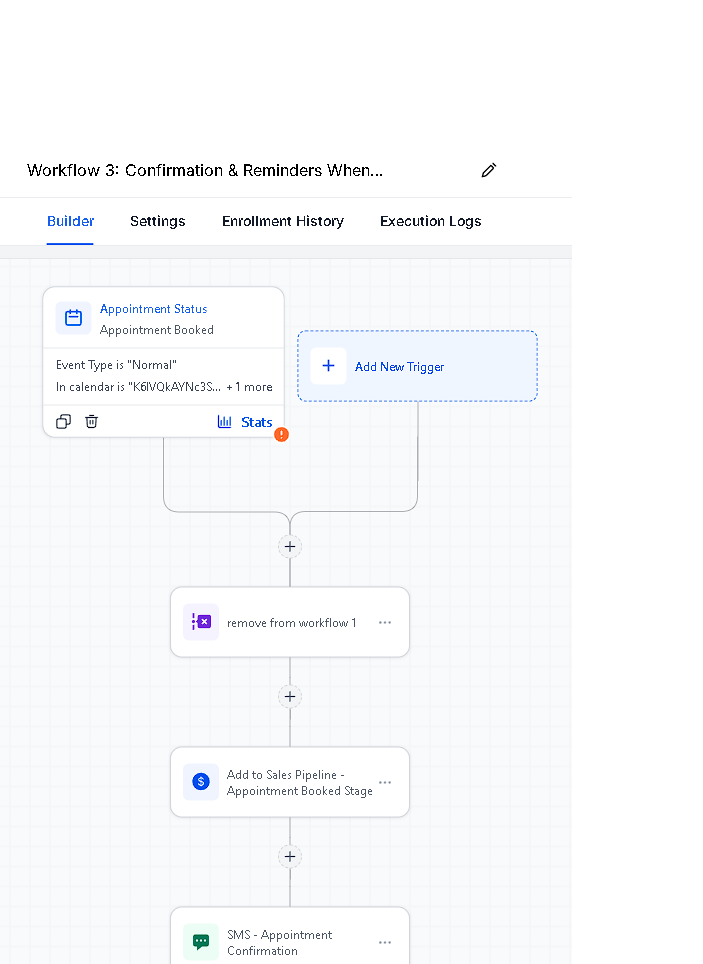View the trigger's Stats link

tap(256, 422)
